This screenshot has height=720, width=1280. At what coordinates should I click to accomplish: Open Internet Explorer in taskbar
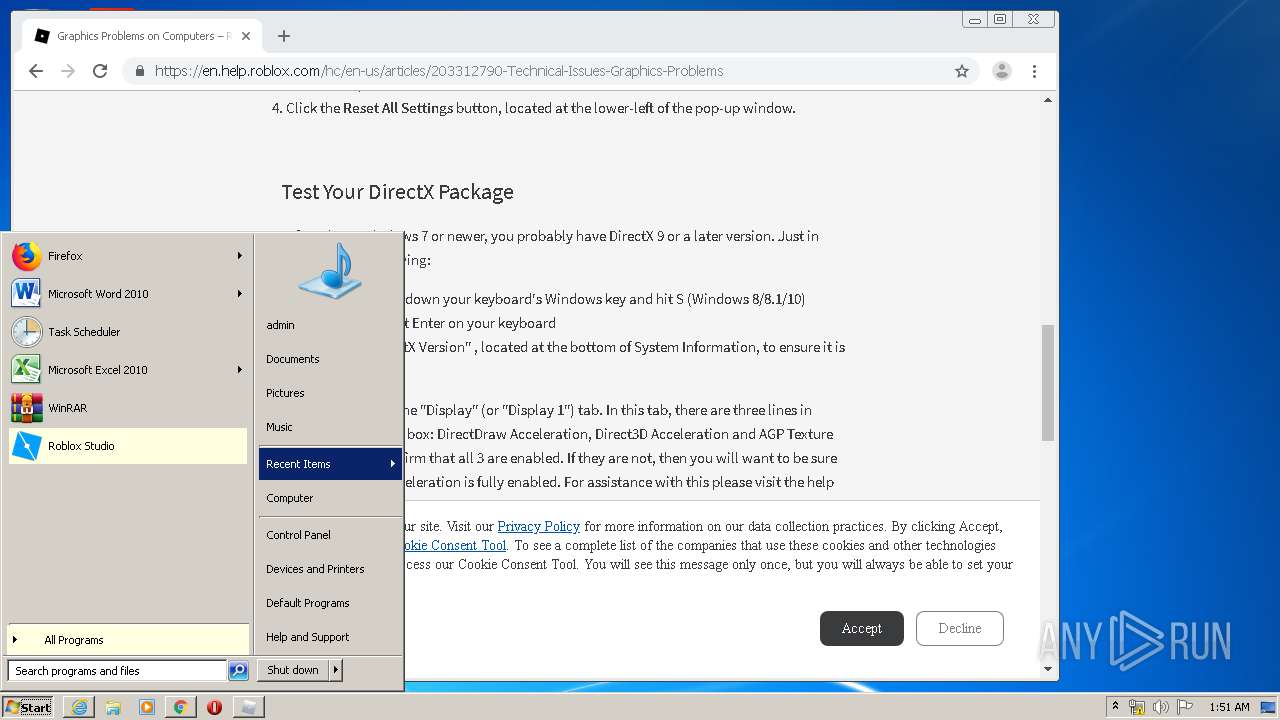point(79,707)
